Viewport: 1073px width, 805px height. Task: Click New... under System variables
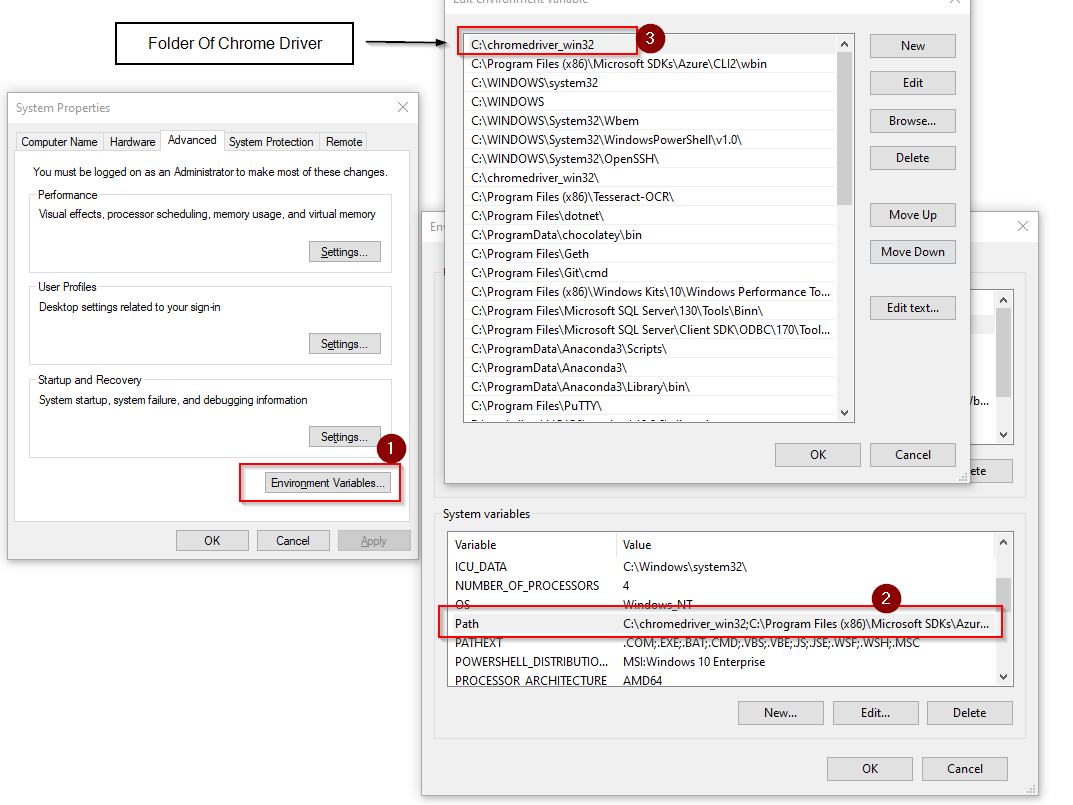(x=781, y=713)
